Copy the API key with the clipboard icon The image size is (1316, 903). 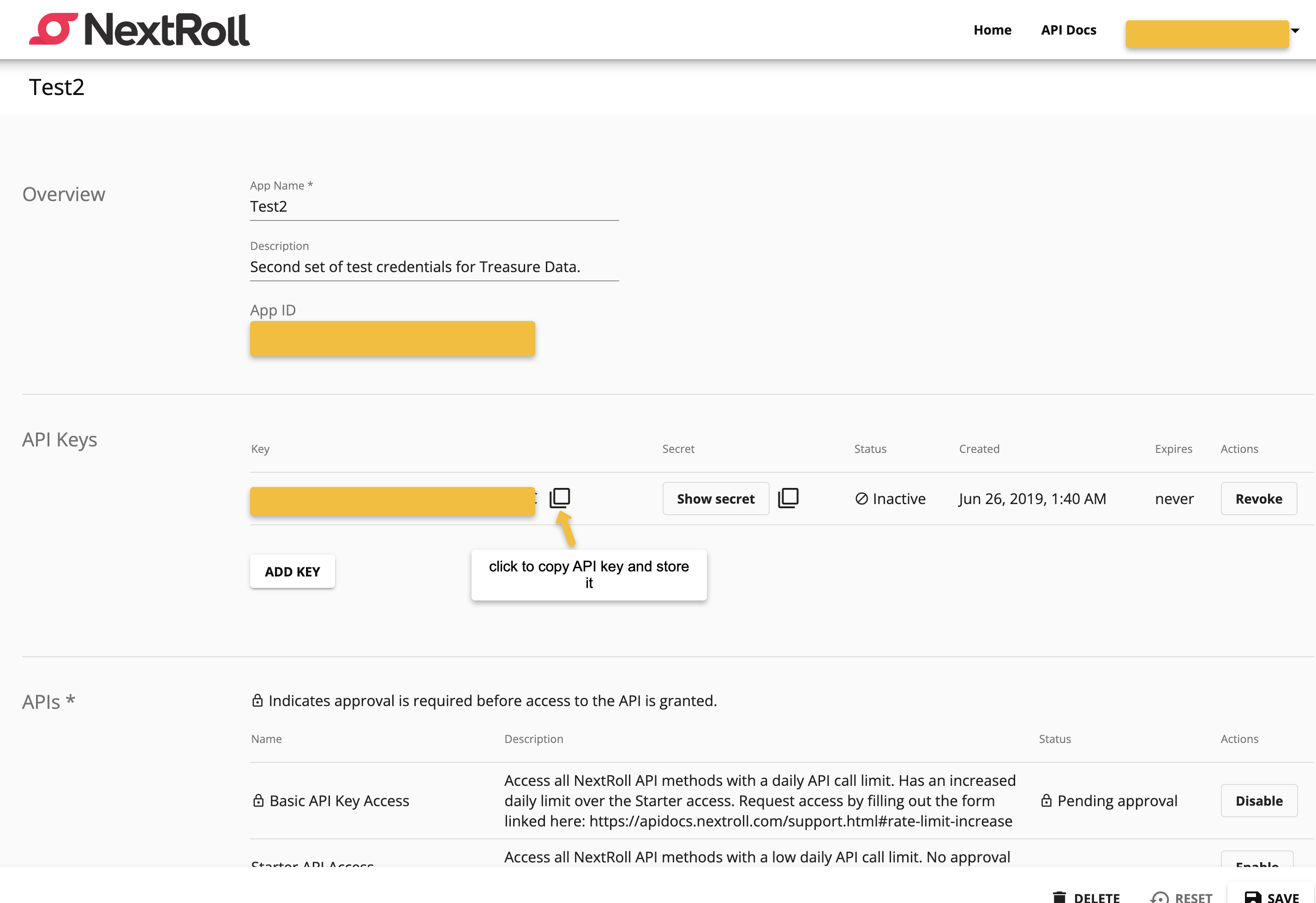tap(559, 498)
